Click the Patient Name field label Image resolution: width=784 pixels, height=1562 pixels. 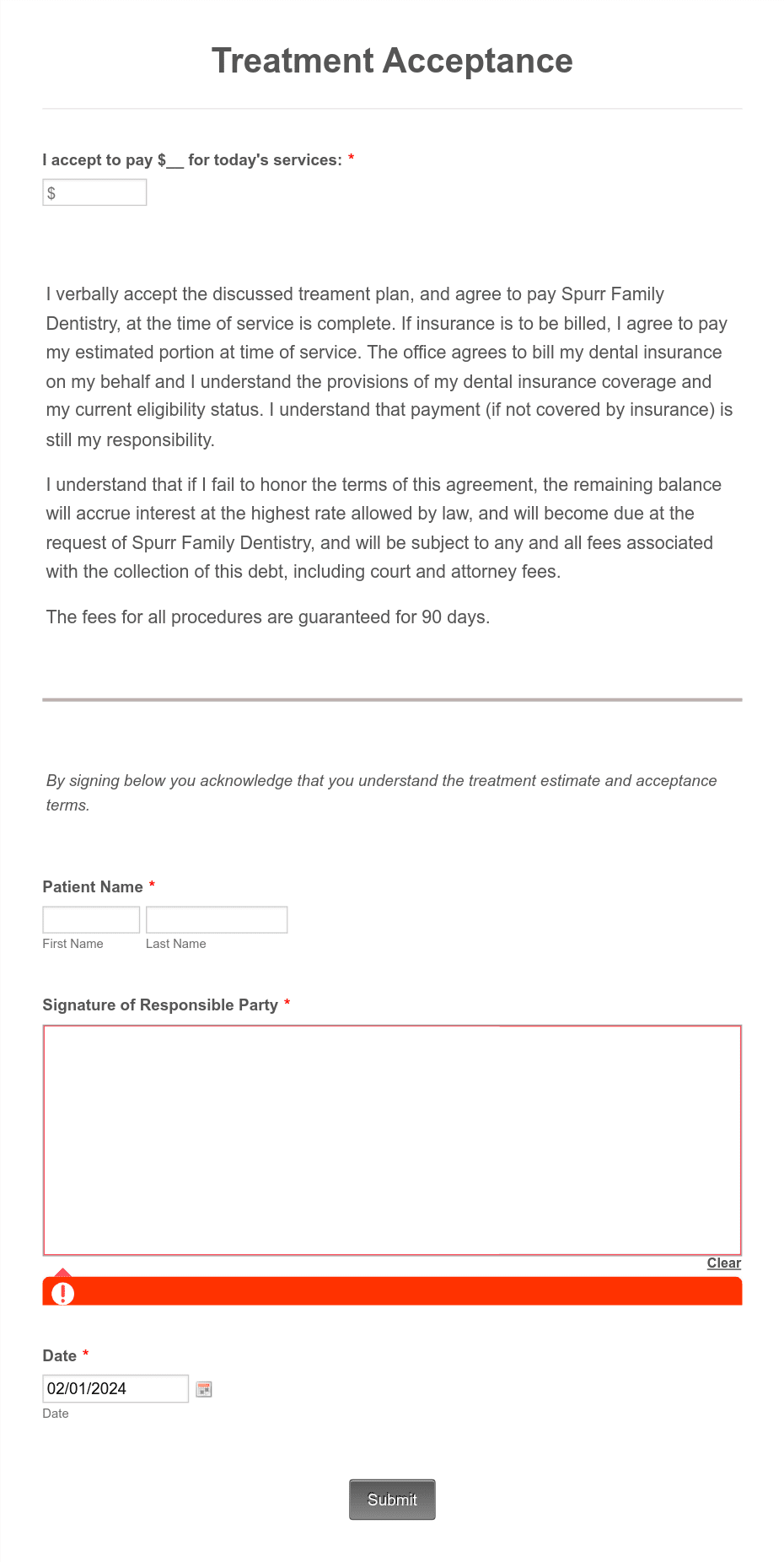coord(93,886)
